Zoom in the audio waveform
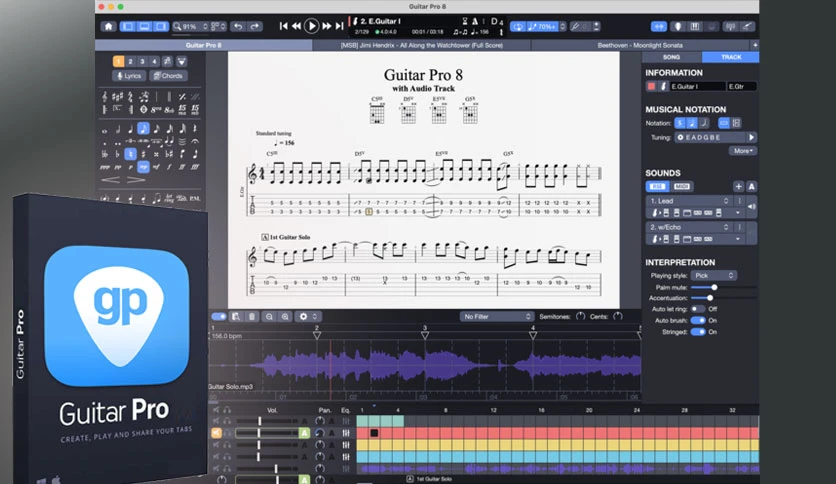Screen dimensions: 836x484 pyautogui.click(x=285, y=317)
